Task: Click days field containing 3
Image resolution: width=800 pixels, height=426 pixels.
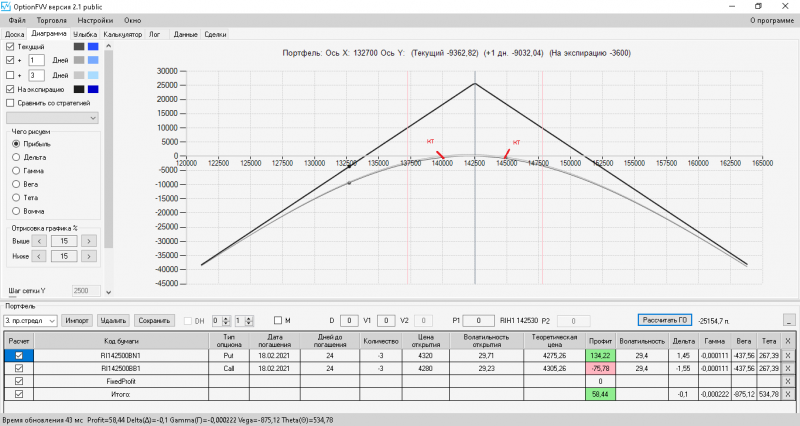Action: (x=36, y=75)
